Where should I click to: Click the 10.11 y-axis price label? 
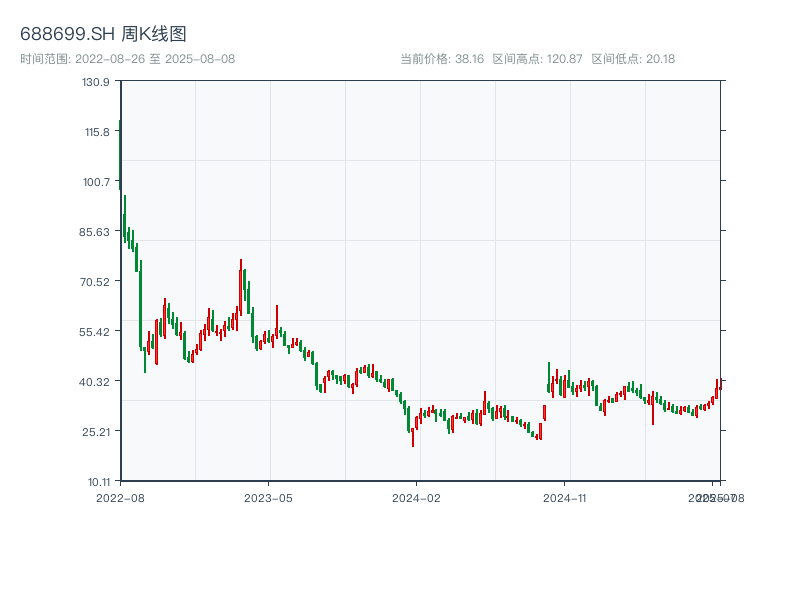[x=96, y=481]
